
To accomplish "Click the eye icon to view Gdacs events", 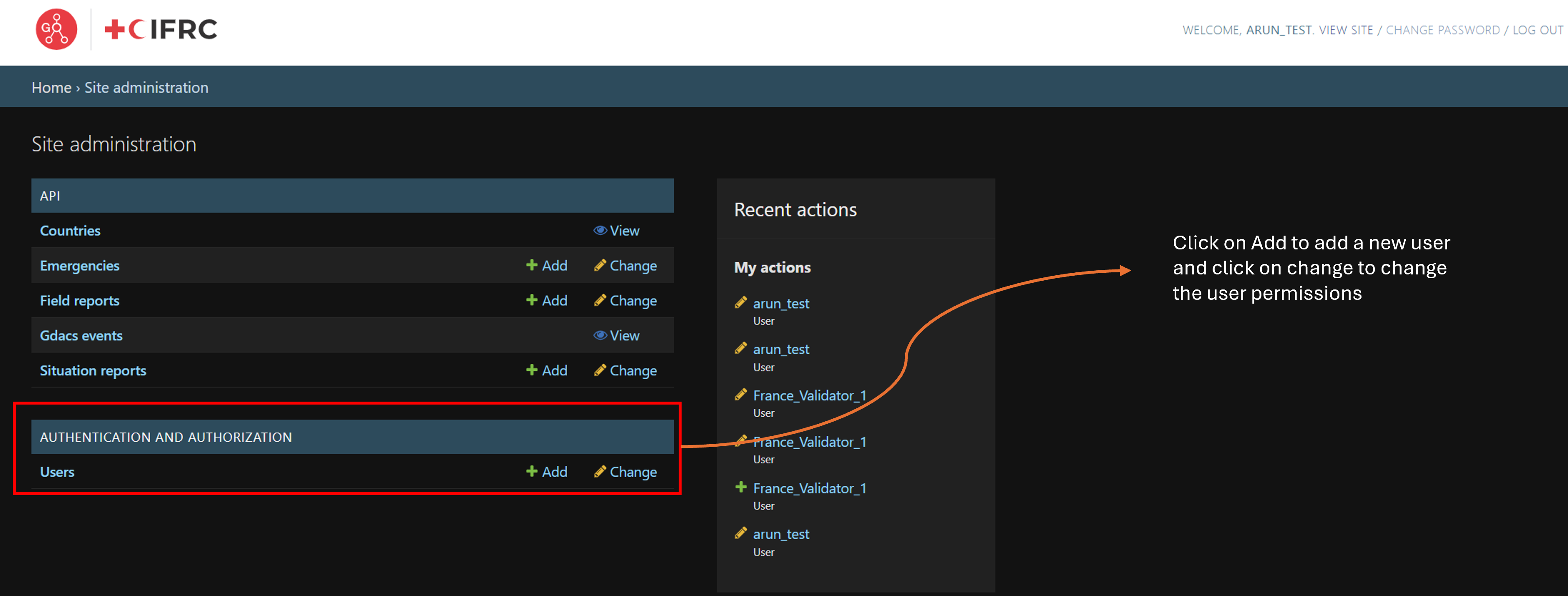I will click(600, 335).
